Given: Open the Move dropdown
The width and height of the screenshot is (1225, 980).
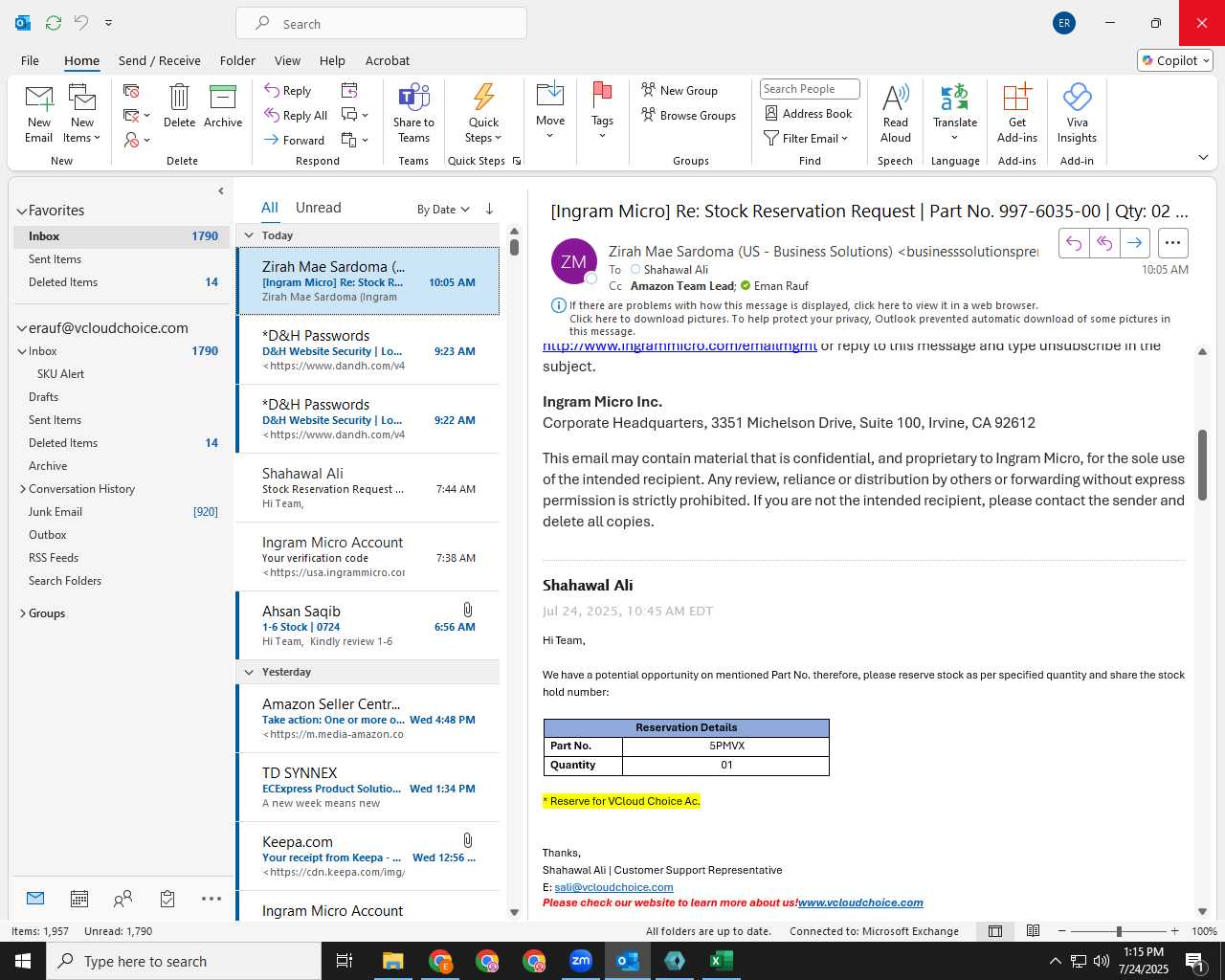Looking at the screenshot, I should (550, 111).
